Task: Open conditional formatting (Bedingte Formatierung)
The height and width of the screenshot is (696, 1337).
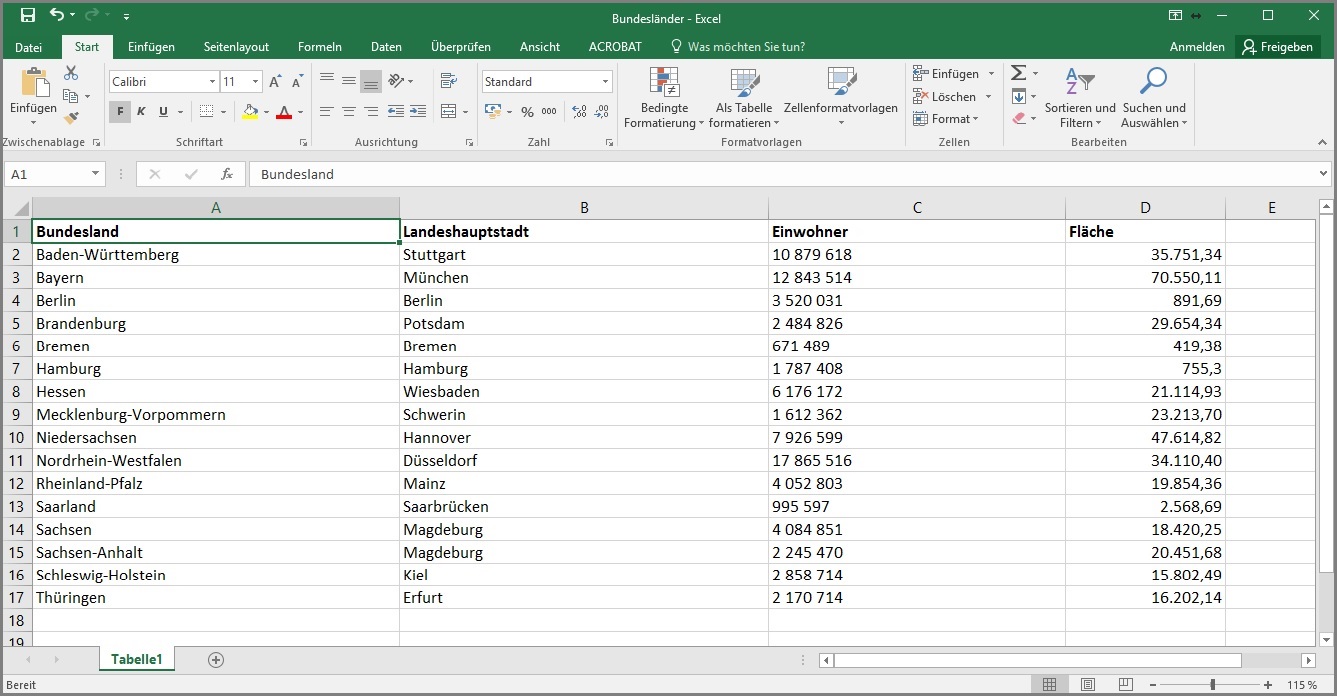Action: pyautogui.click(x=664, y=96)
